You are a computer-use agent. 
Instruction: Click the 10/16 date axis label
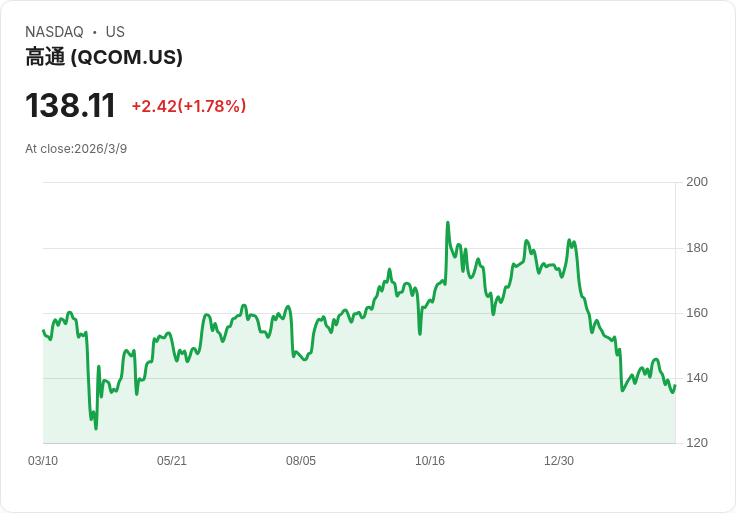coord(430,461)
